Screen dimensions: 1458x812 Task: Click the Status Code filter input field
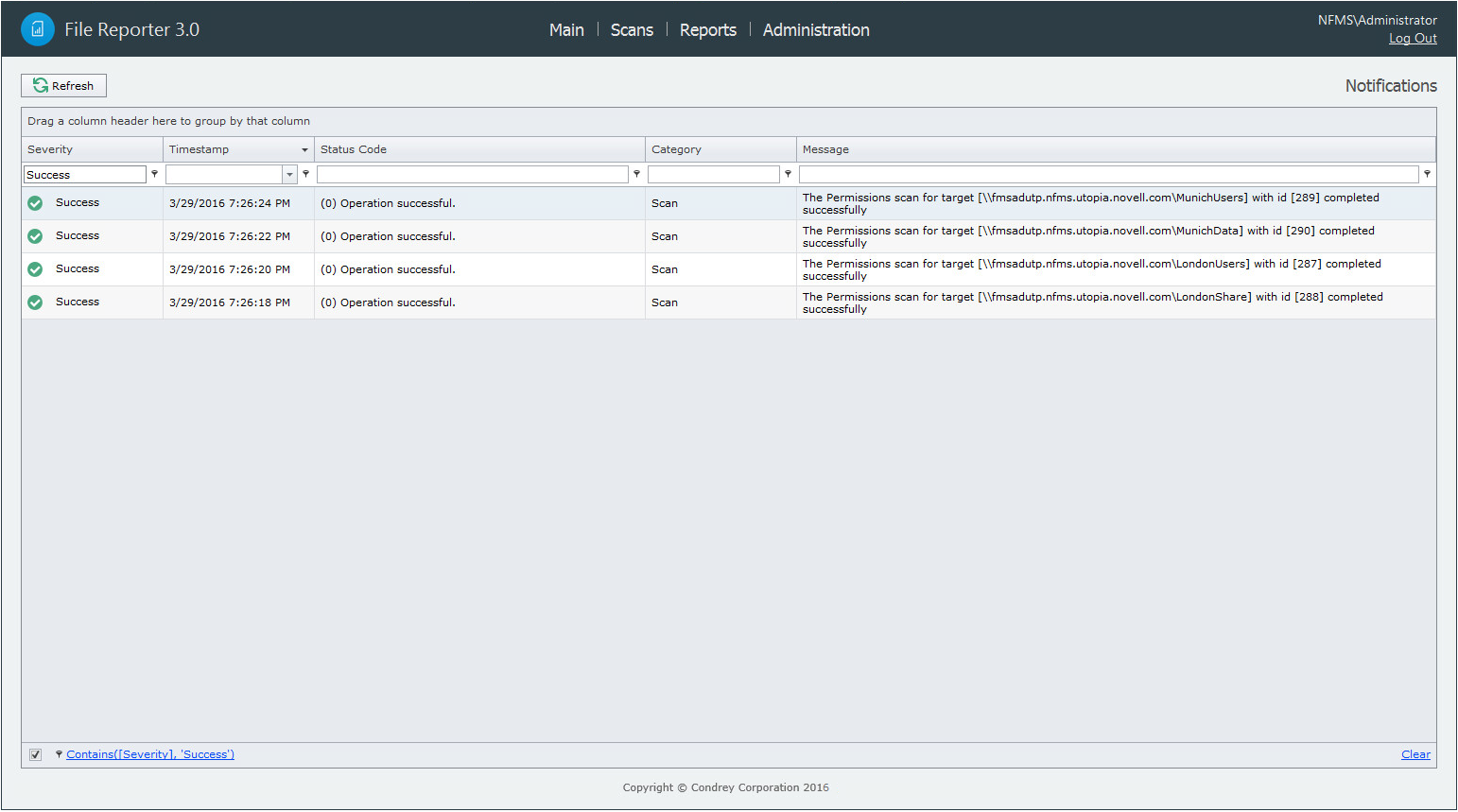pos(473,175)
